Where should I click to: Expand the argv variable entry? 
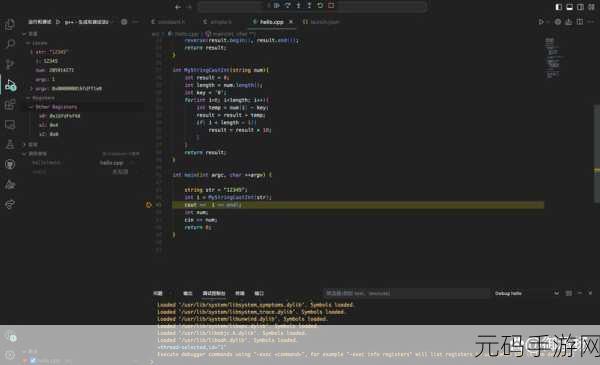point(31,88)
